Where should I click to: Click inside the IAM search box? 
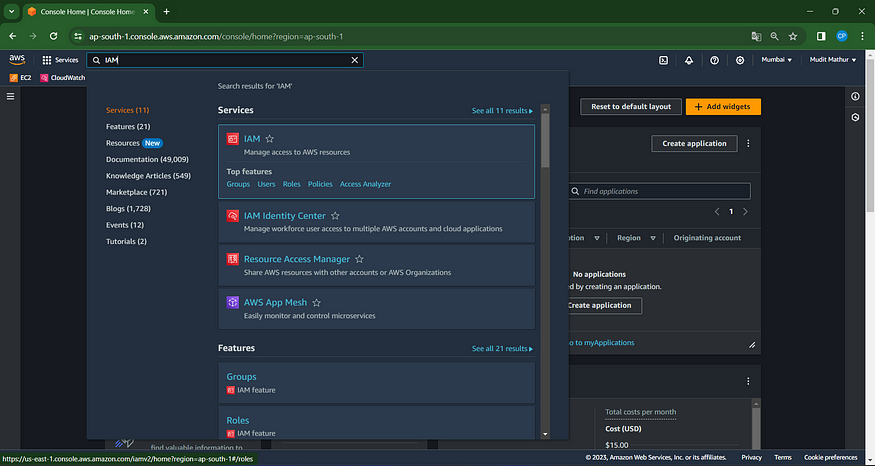coord(225,60)
